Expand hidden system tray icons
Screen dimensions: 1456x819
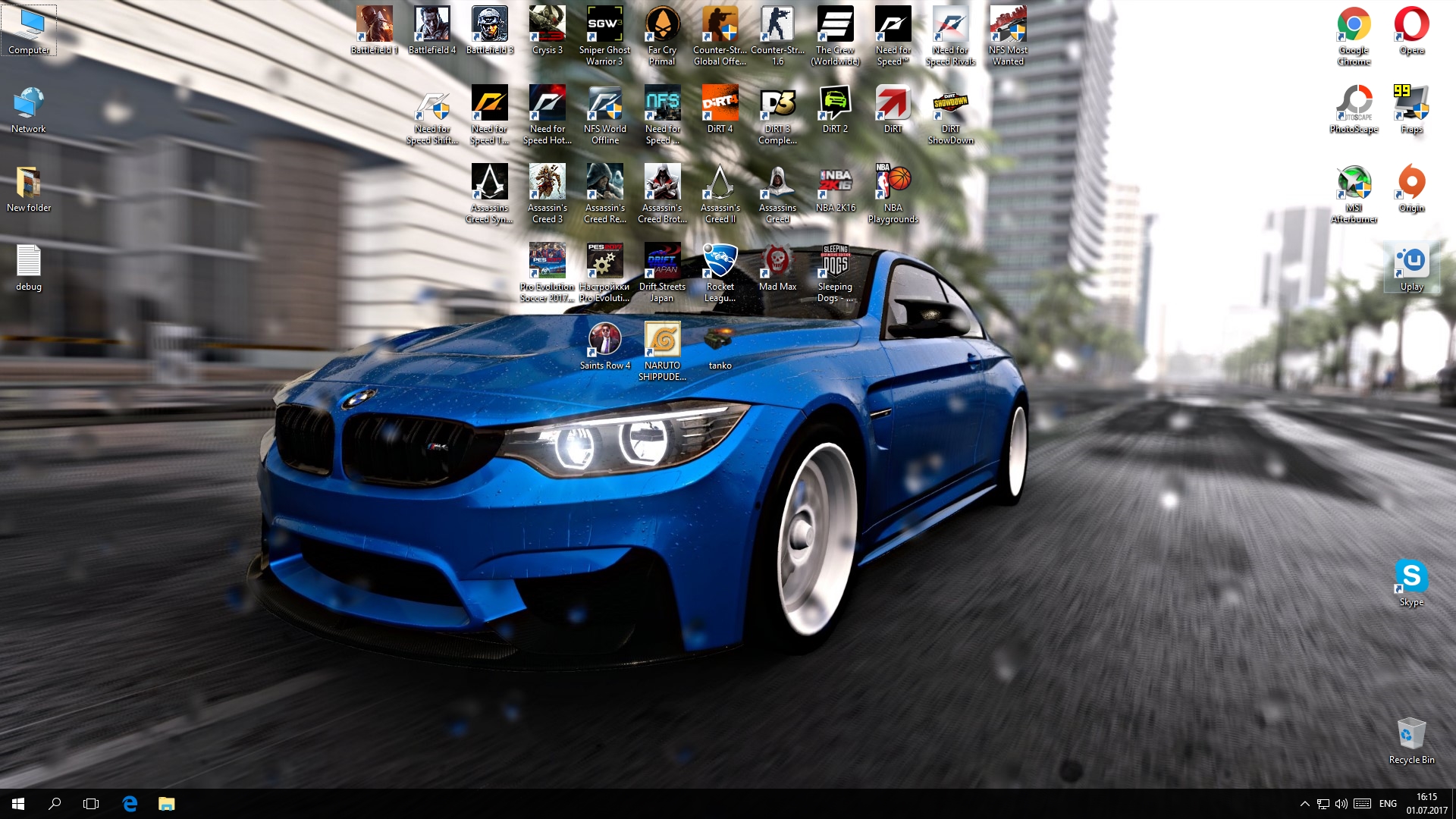(x=1304, y=804)
